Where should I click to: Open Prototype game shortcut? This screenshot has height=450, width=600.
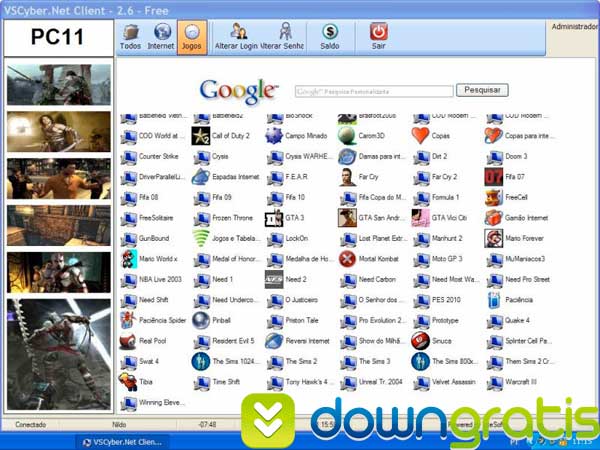tap(436, 321)
